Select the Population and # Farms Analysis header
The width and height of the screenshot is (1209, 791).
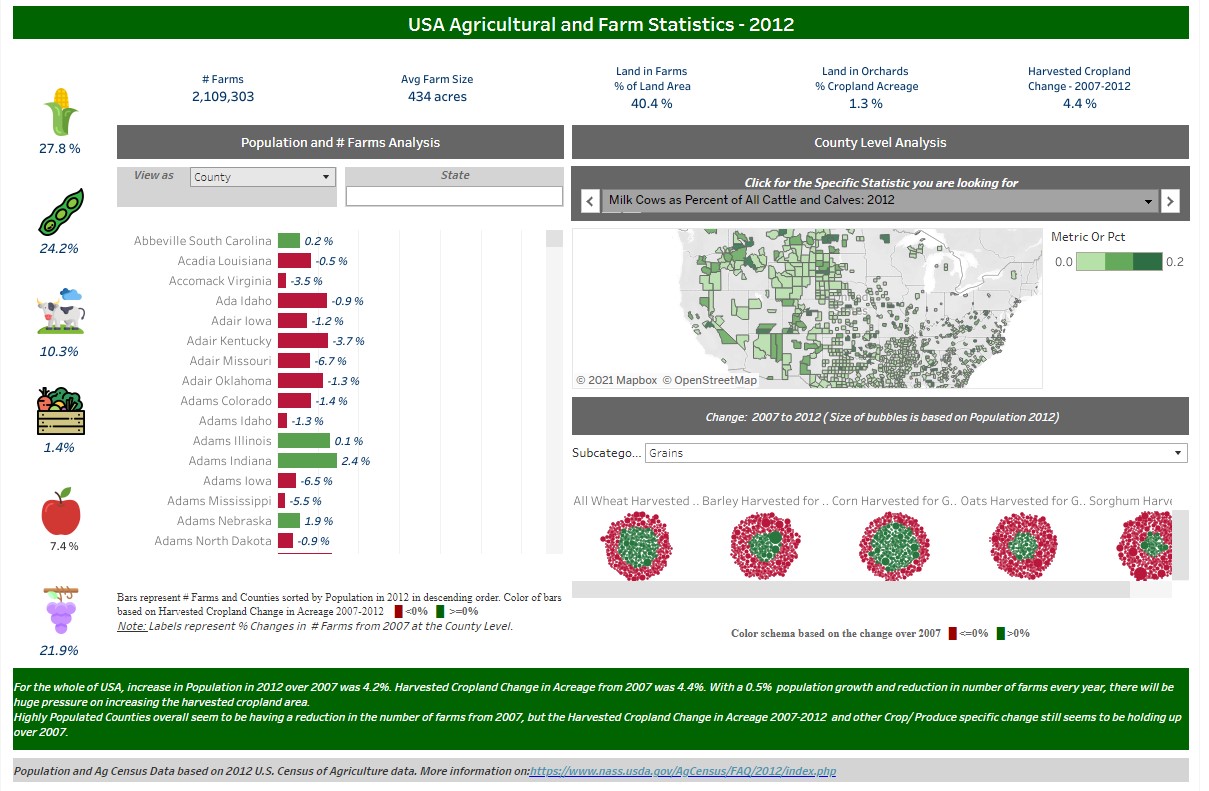coord(340,142)
